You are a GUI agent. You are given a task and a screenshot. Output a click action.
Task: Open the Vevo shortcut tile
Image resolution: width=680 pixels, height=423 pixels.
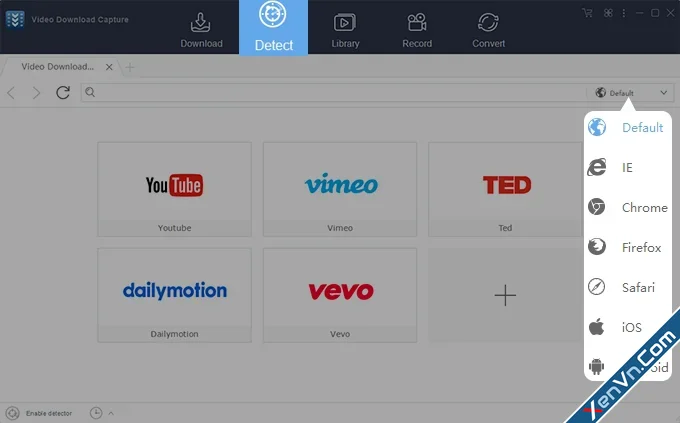(x=340, y=295)
